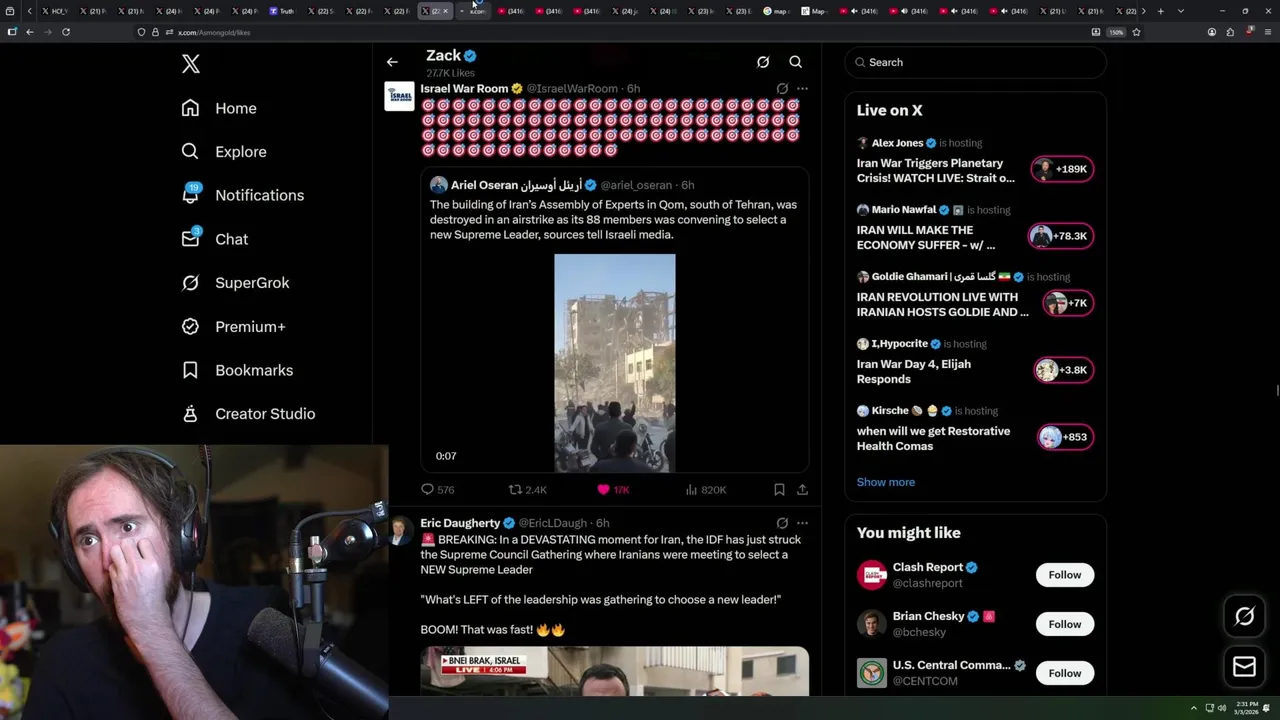Go back with the profile back arrow
The image size is (1280, 720).
392,62
